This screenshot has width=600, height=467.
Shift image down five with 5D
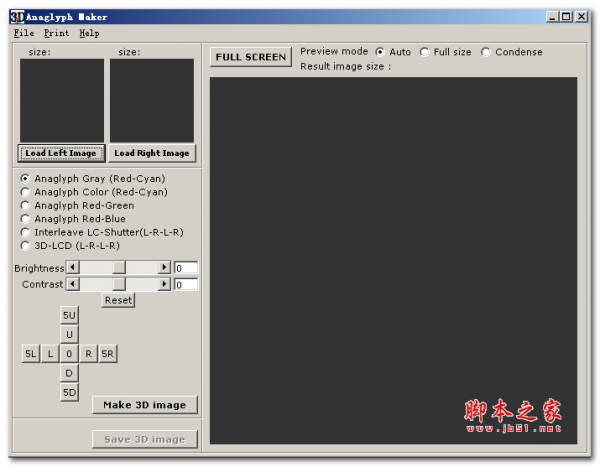[x=69, y=392]
